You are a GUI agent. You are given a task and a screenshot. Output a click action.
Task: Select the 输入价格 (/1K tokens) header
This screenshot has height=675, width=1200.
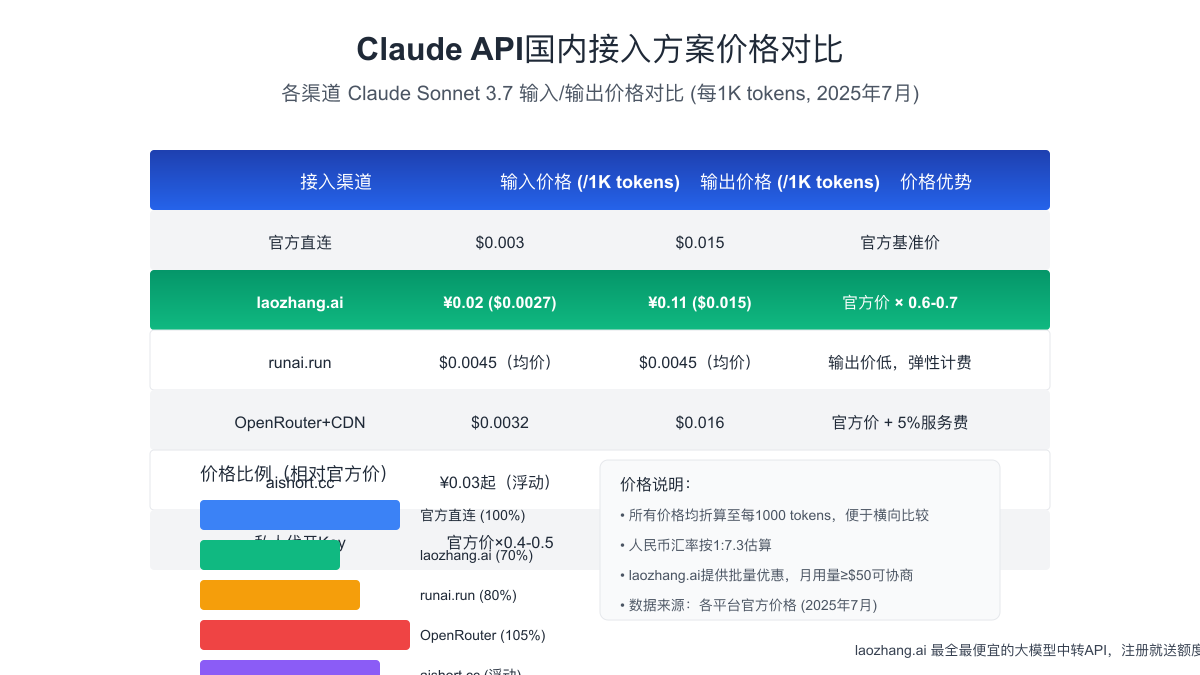588,181
